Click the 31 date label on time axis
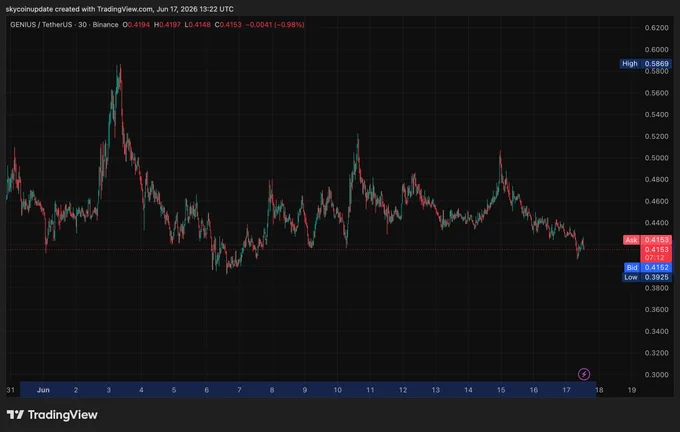Image resolution: width=680 pixels, height=432 pixels. (10, 390)
